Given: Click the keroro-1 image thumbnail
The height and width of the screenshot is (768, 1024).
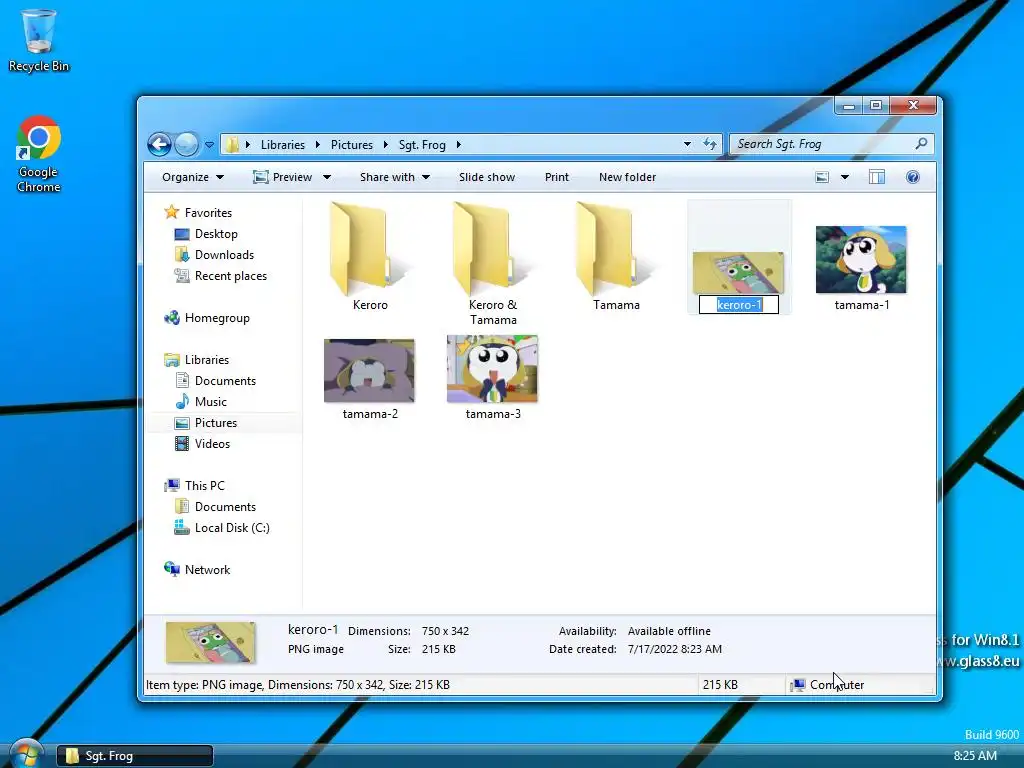Looking at the screenshot, I should pyautogui.click(x=738, y=272).
